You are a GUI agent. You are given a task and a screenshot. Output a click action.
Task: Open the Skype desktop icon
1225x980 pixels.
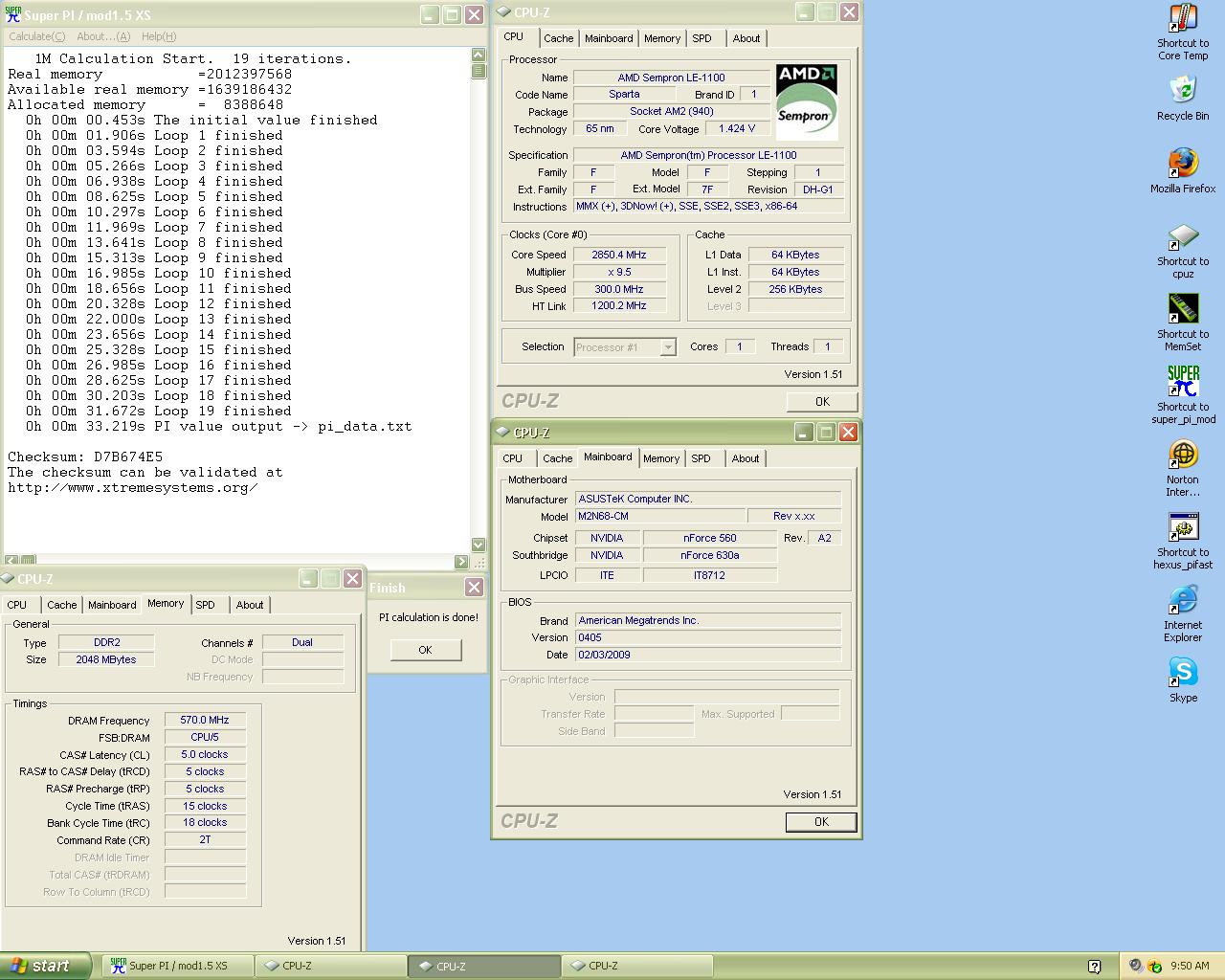tap(1183, 679)
